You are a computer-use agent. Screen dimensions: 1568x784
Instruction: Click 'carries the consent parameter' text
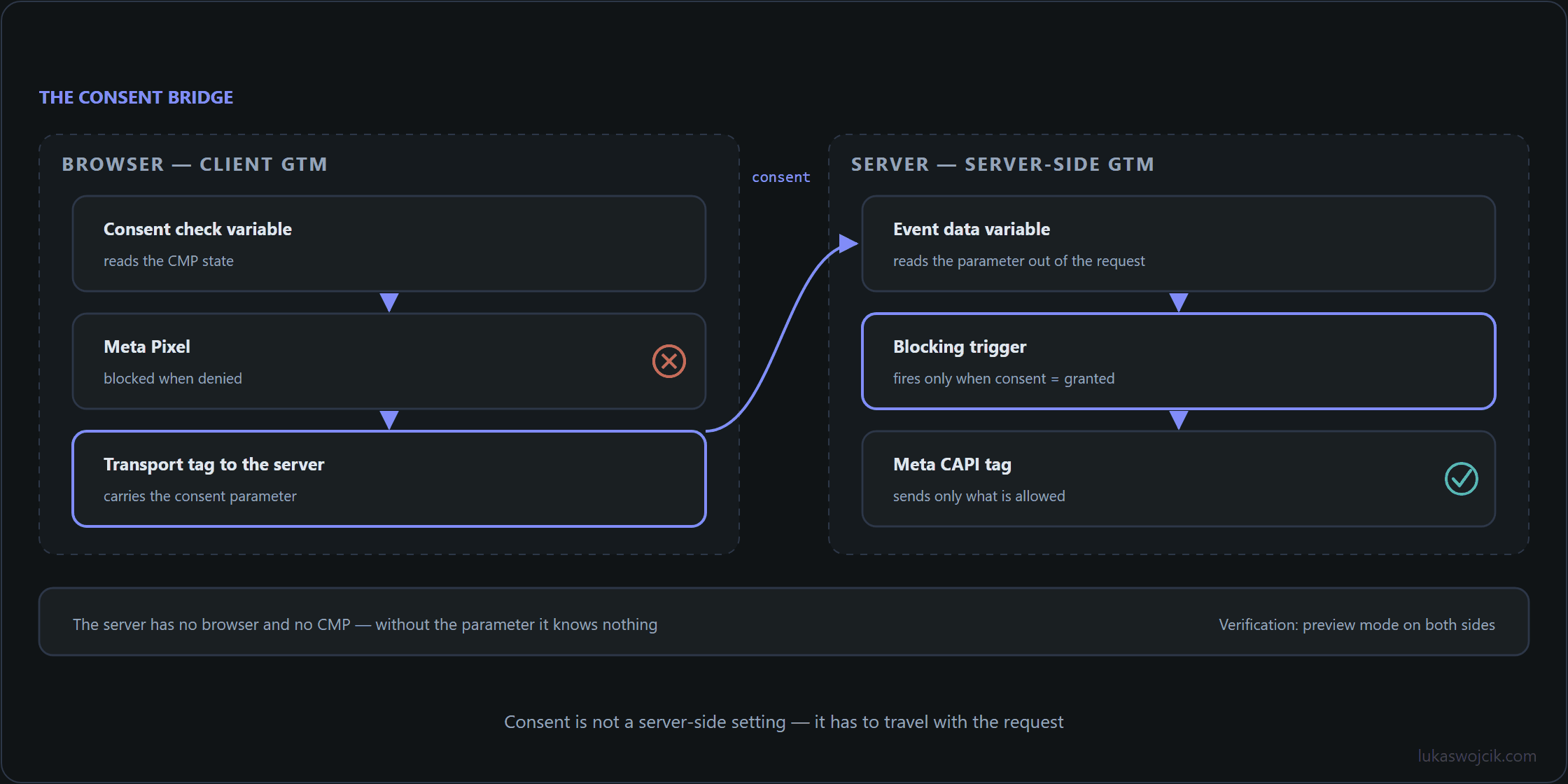coord(200,496)
